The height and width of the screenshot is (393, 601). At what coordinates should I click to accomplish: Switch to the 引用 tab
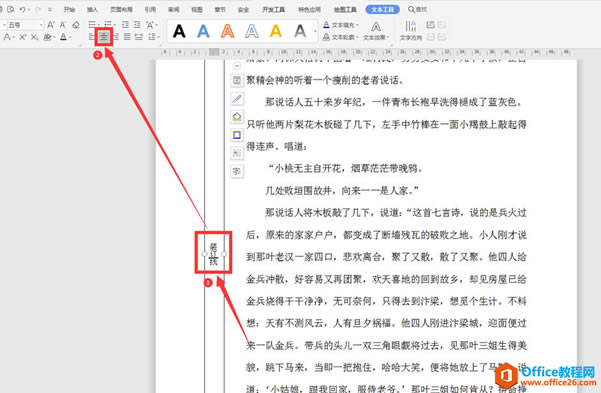tap(150, 10)
